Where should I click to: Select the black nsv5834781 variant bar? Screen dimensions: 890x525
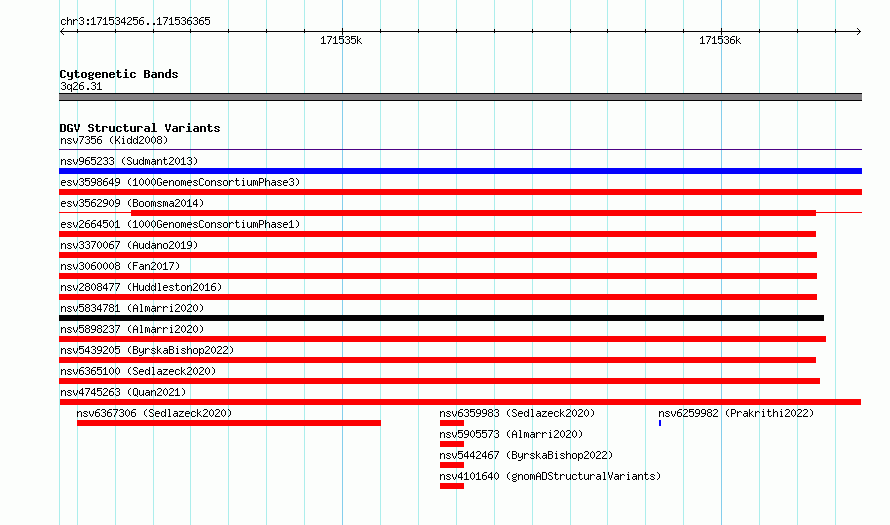(x=442, y=318)
